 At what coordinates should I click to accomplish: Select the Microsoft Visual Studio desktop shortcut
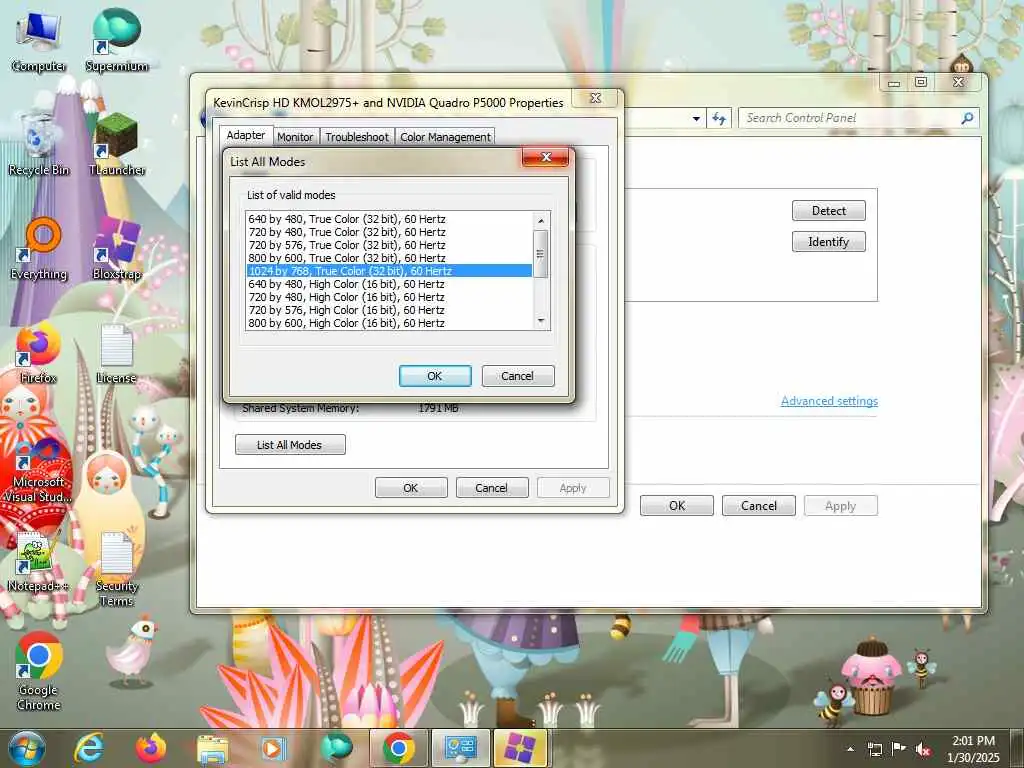click(39, 472)
